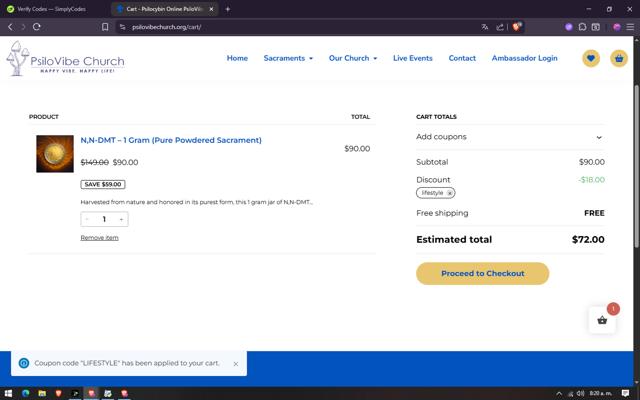640x400 pixels.
Task: Open the Live Events page
Action: 413,58
